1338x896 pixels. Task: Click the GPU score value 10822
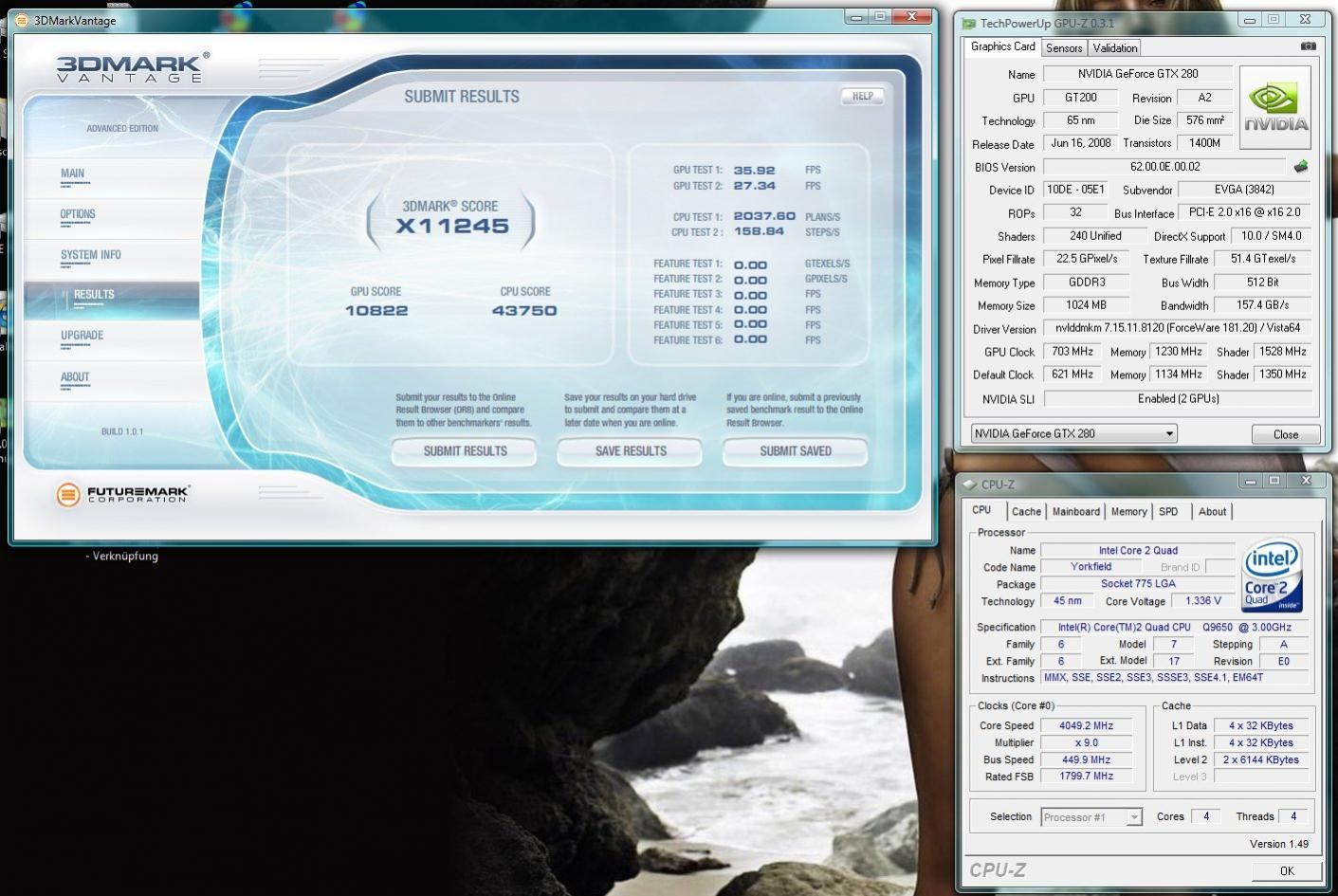pos(376,311)
